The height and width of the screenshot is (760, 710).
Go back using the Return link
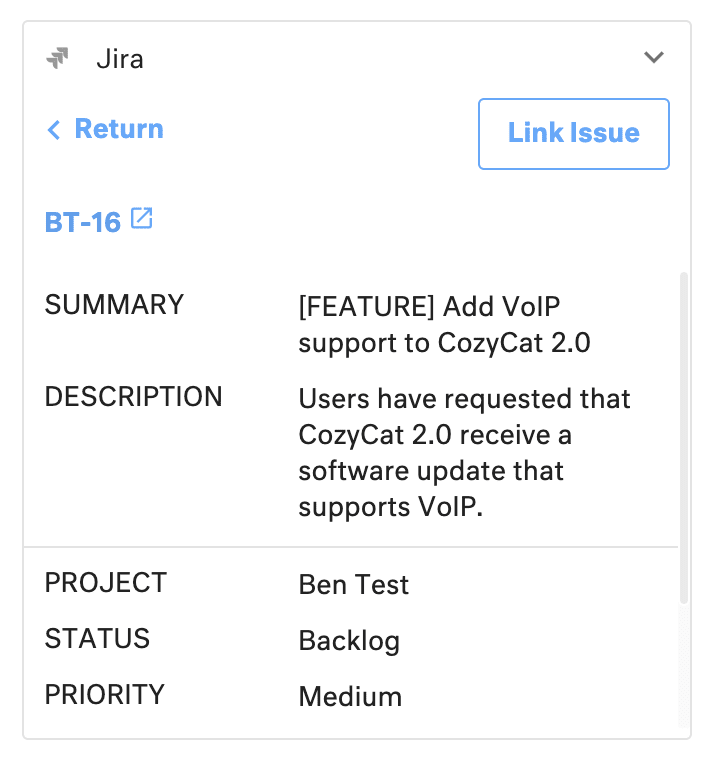click(118, 129)
